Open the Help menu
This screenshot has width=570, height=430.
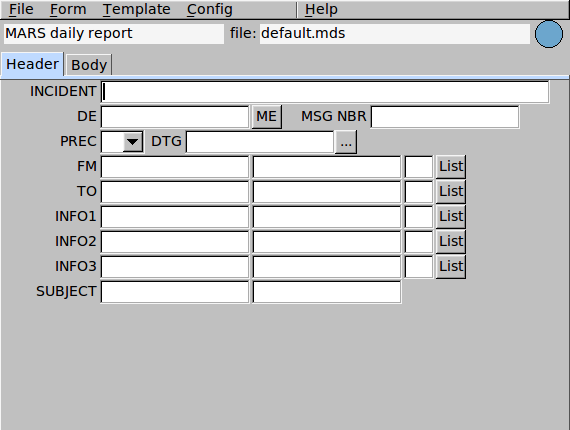coord(321,9)
